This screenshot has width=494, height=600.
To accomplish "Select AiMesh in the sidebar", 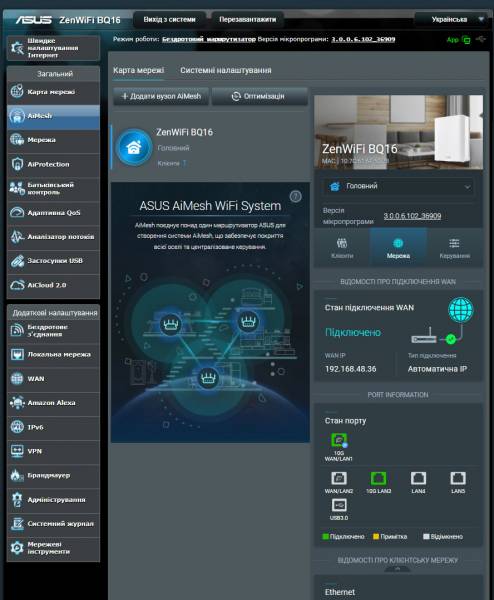I will [53, 116].
